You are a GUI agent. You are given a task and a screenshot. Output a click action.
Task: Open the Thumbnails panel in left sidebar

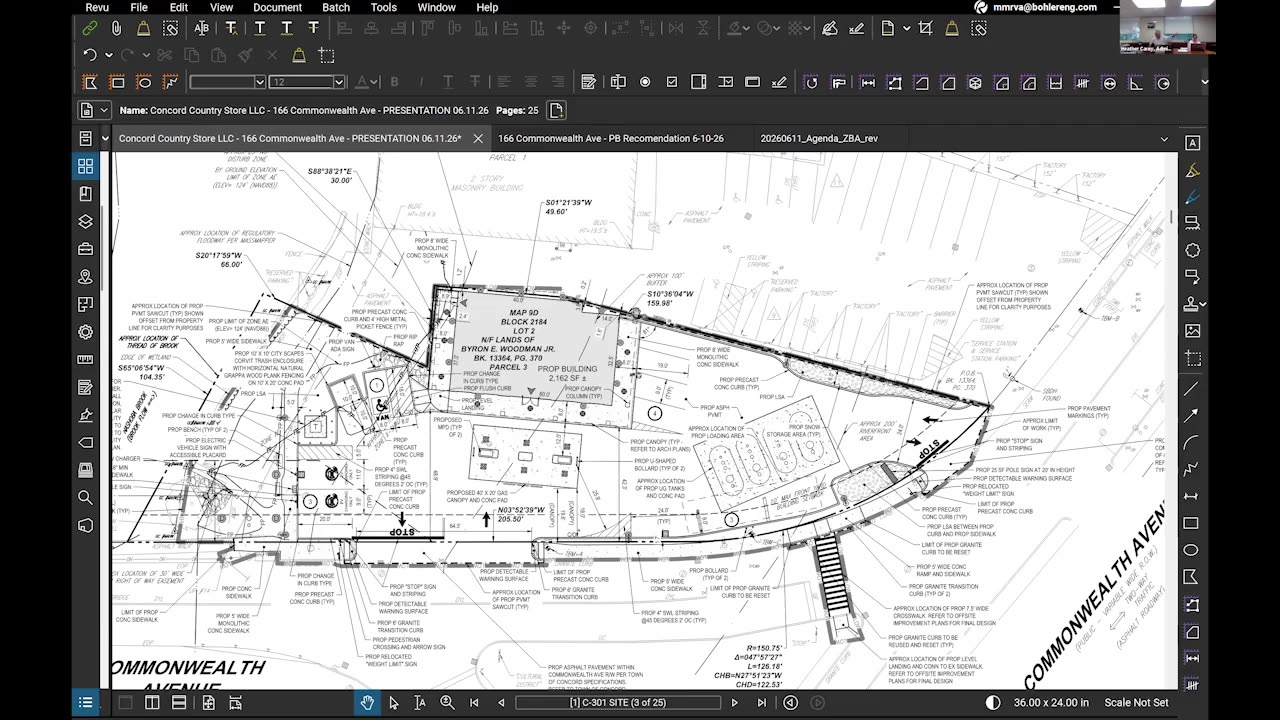(85, 166)
